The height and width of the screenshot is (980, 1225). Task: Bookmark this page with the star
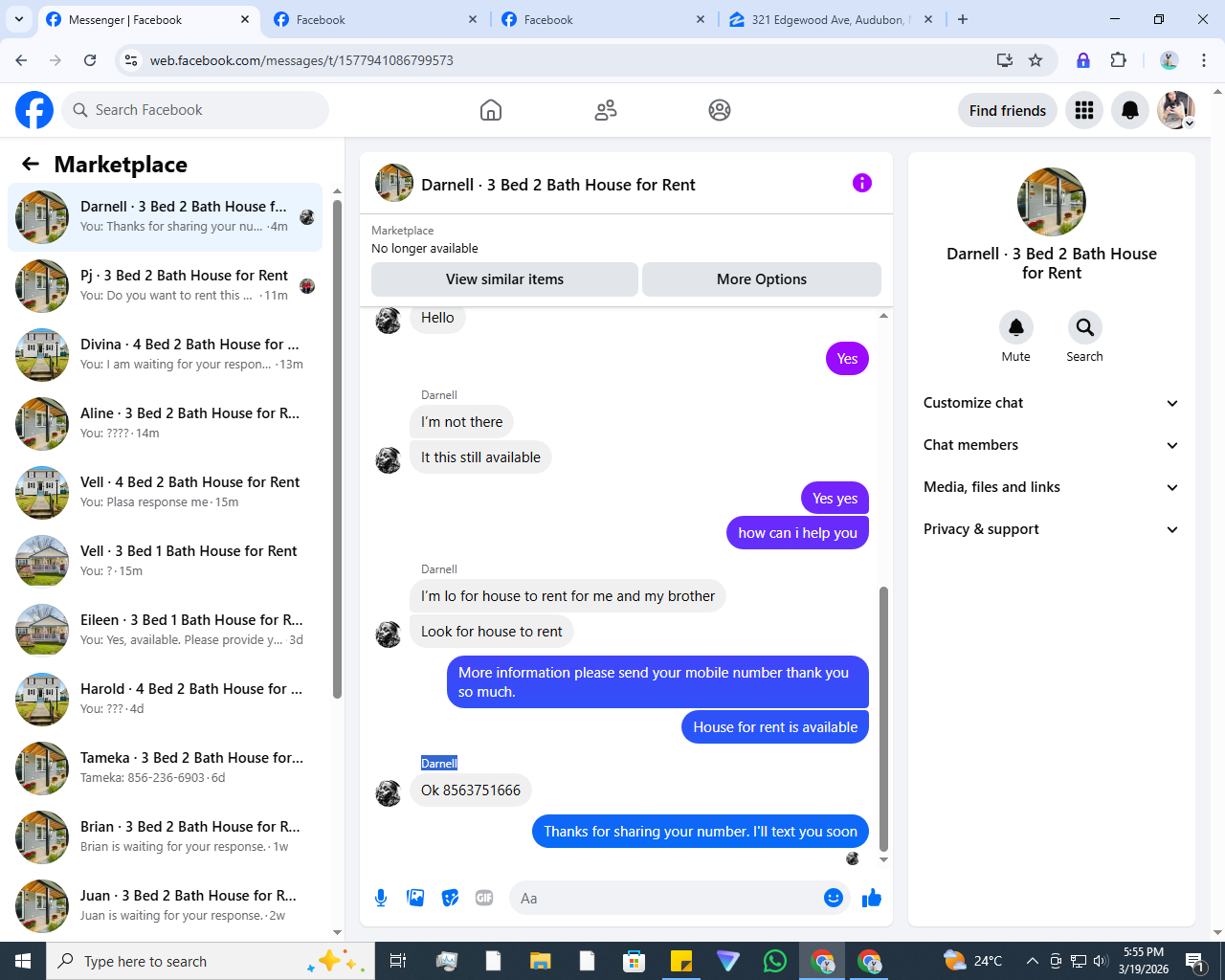1036,60
